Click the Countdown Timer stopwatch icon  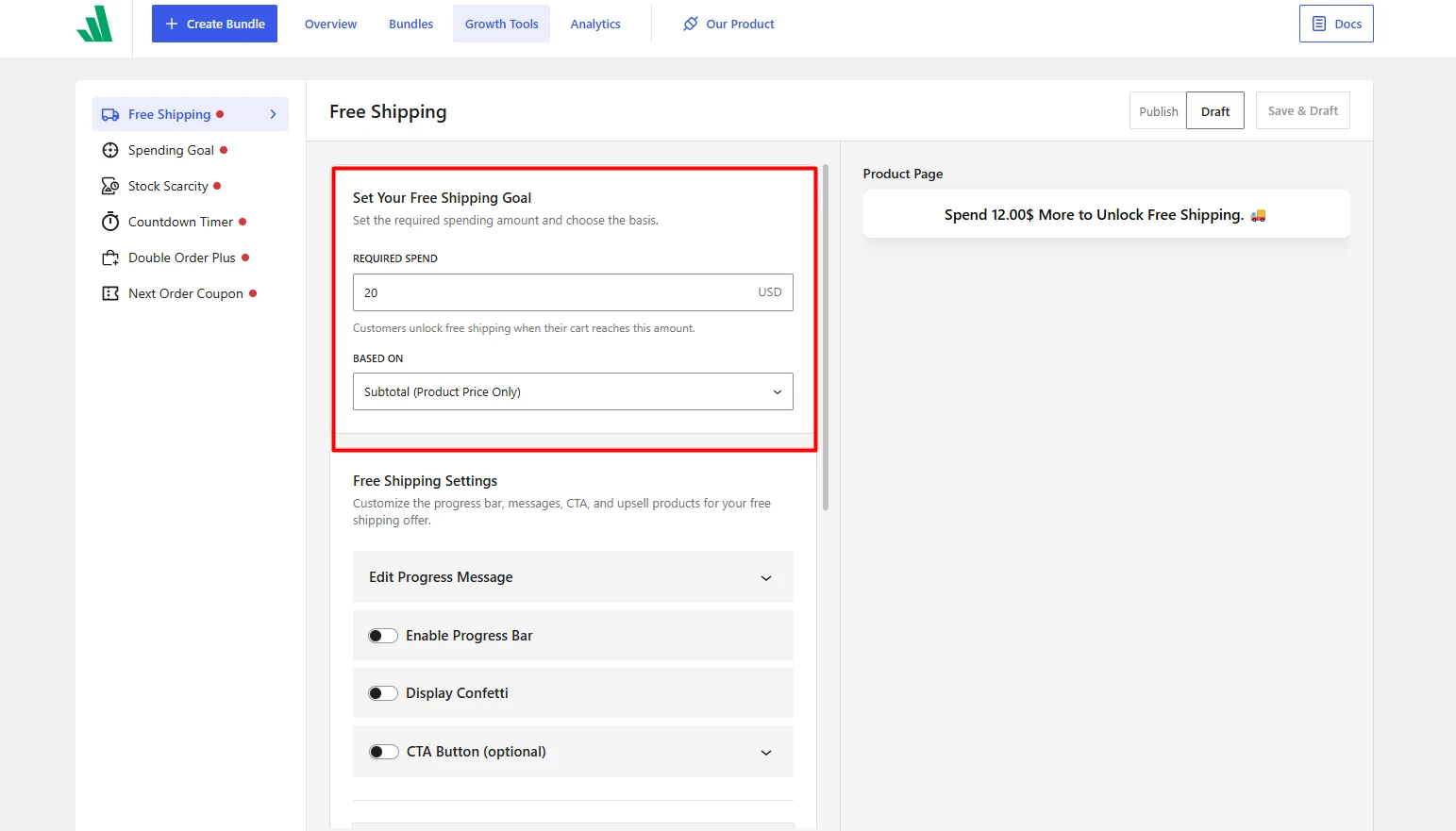[x=110, y=222]
